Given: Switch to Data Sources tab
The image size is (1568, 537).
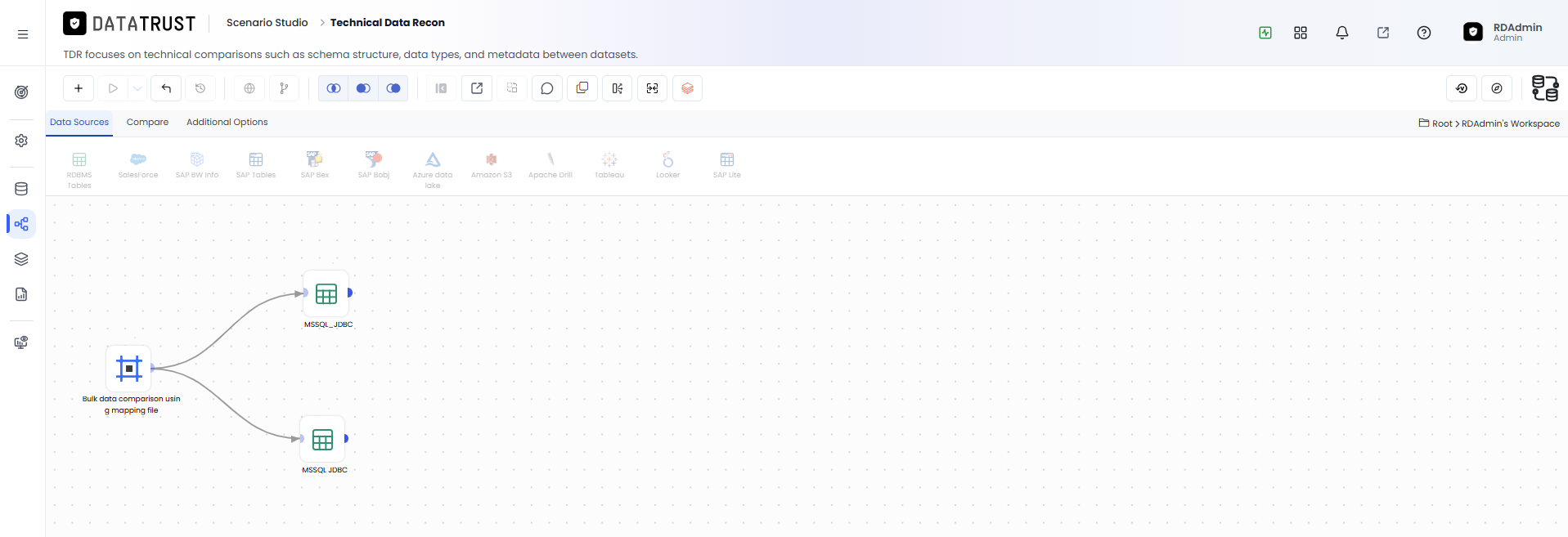Looking at the screenshot, I should tap(79, 122).
